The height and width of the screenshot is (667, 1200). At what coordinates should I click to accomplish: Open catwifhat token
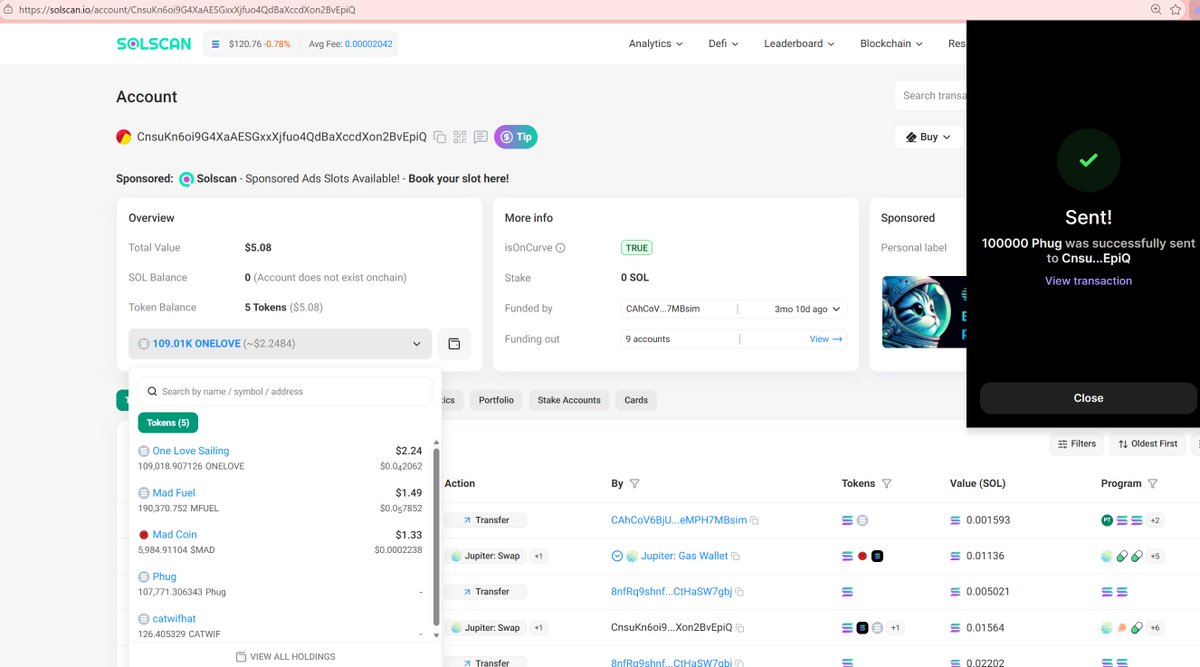pyautogui.click(x=174, y=619)
